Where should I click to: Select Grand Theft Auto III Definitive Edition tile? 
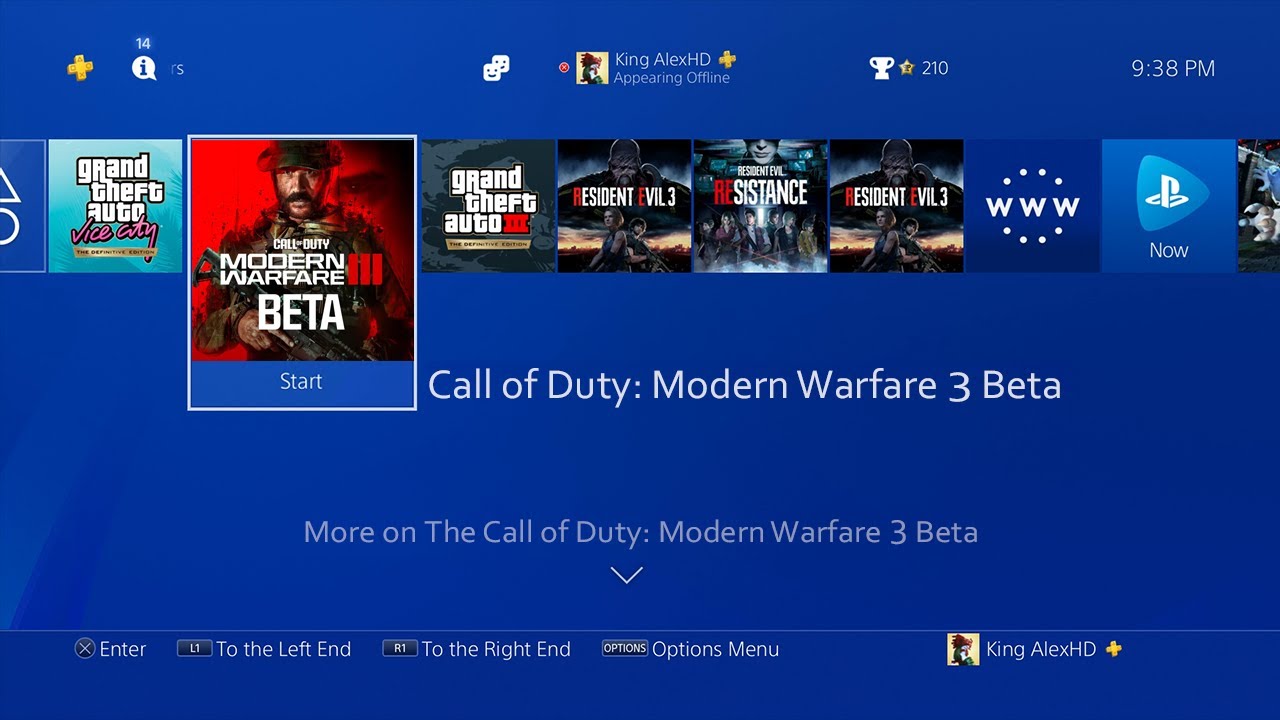click(x=488, y=206)
